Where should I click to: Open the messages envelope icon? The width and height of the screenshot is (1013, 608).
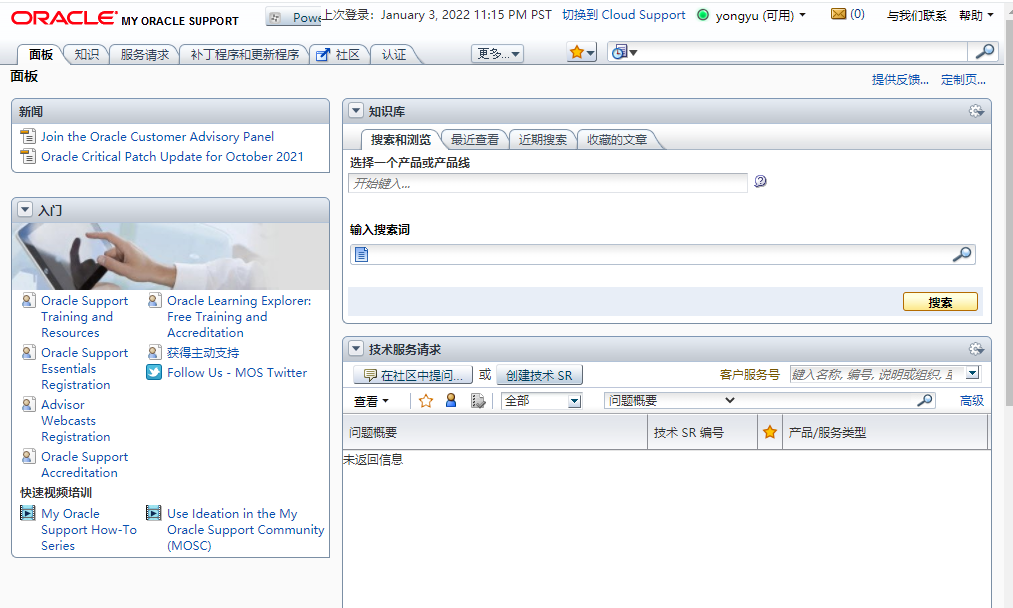click(x=838, y=14)
